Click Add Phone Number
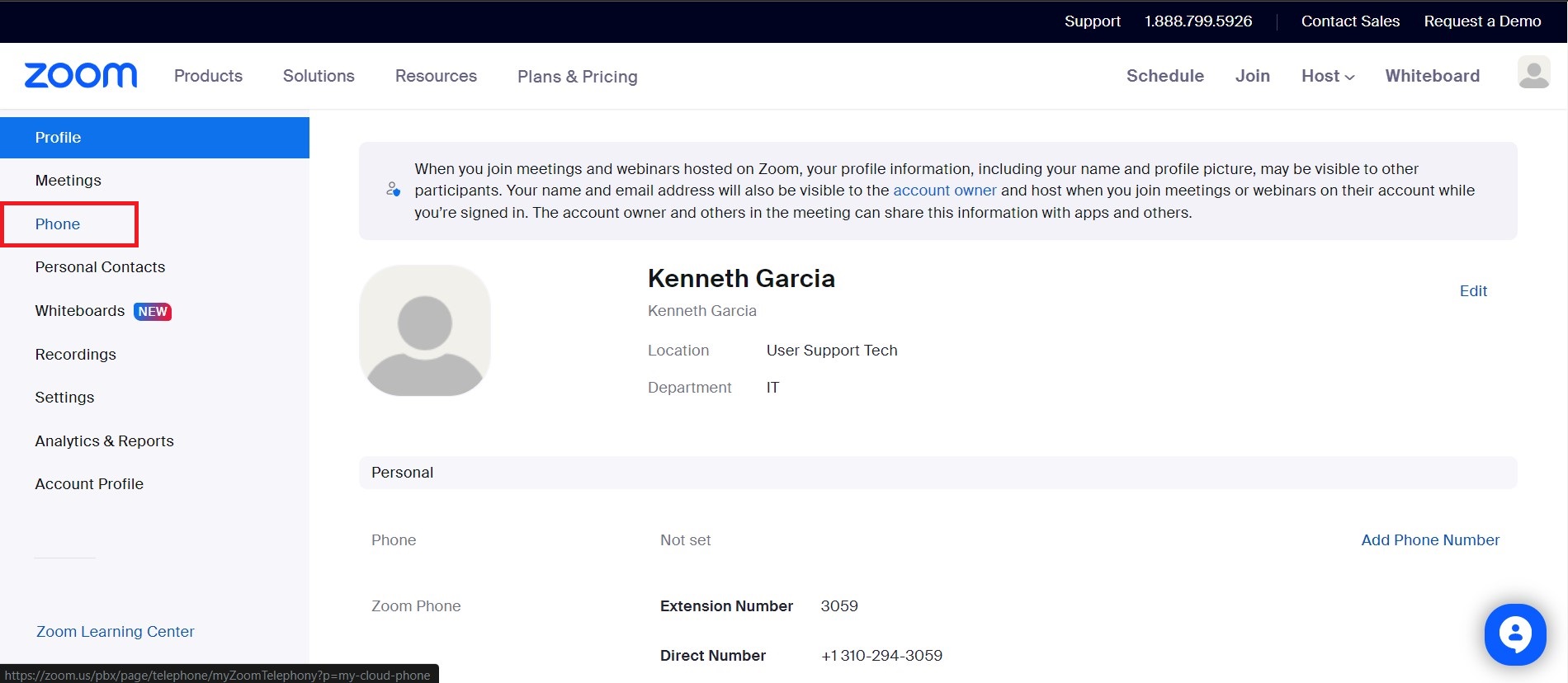Screen dimensions: 1568x683 1429,540
